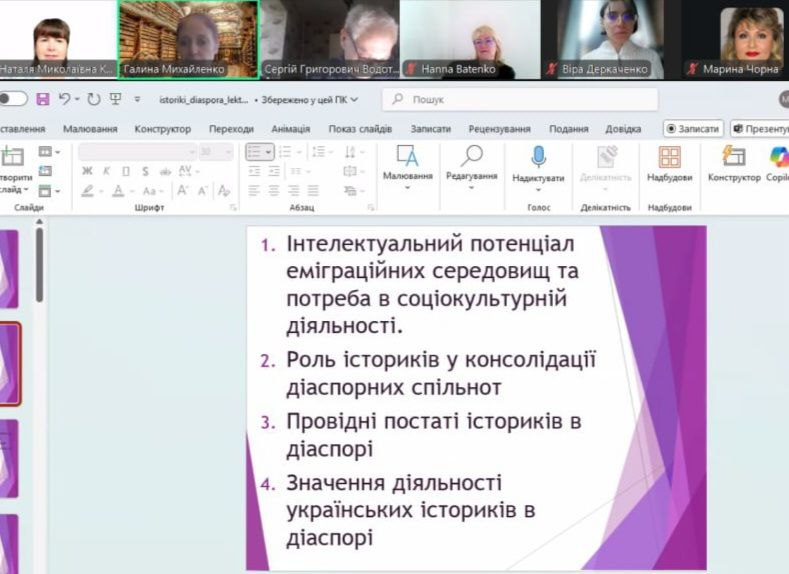Launch Copilot from the ribbon
Image resolution: width=789 pixels, height=574 pixels.
tap(778, 157)
